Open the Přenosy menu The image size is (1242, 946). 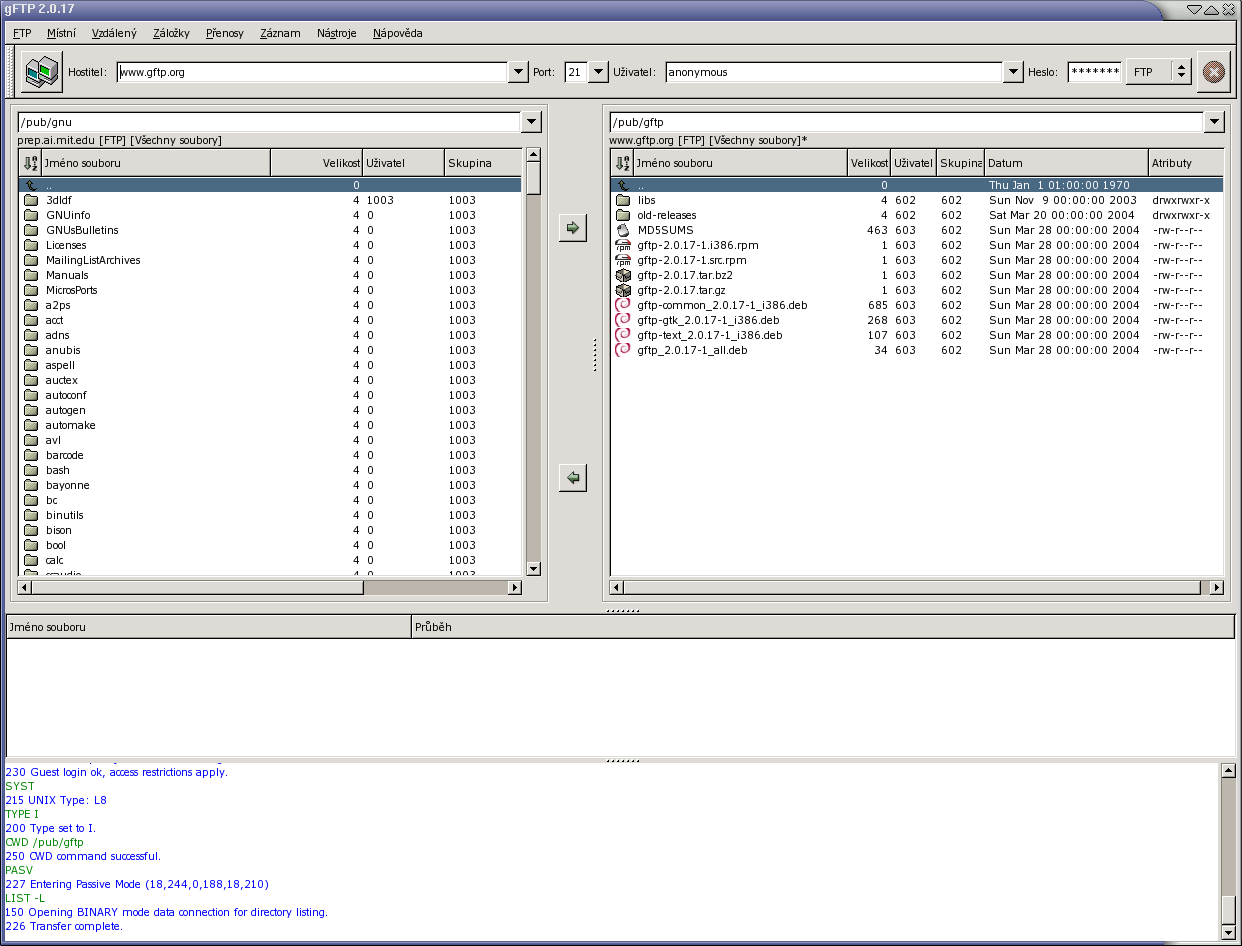click(225, 33)
